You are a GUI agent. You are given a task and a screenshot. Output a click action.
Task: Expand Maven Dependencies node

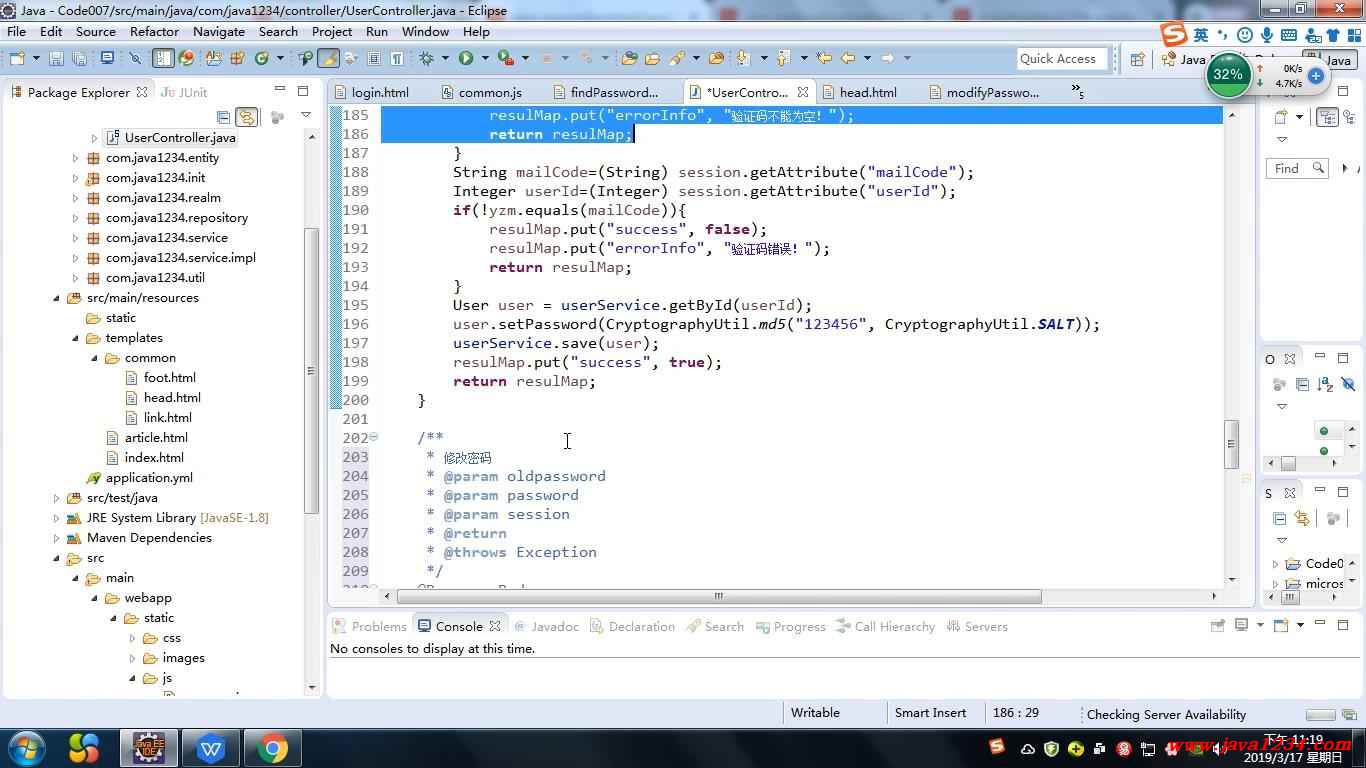point(56,538)
